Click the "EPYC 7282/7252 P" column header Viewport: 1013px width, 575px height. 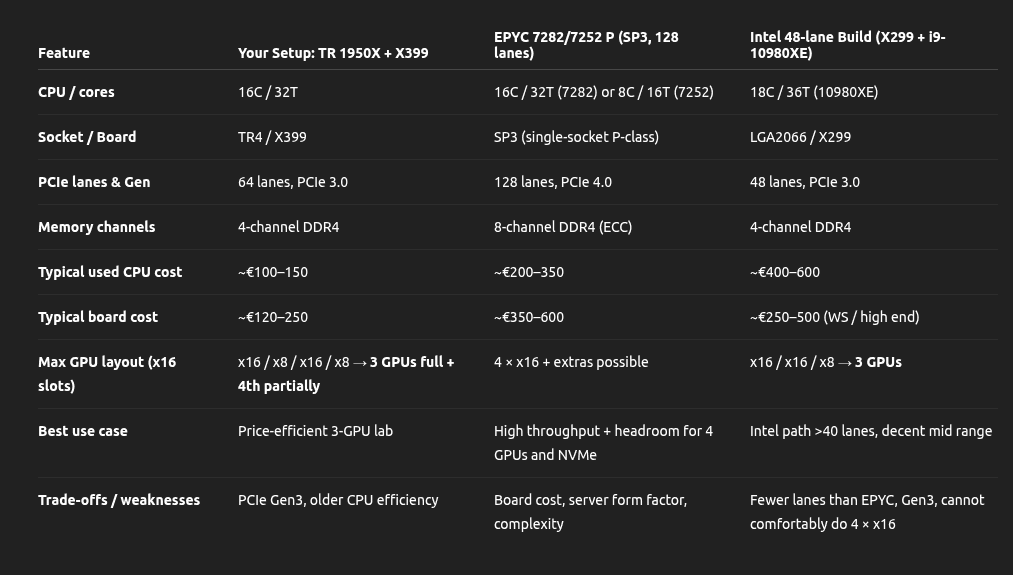(x=586, y=45)
